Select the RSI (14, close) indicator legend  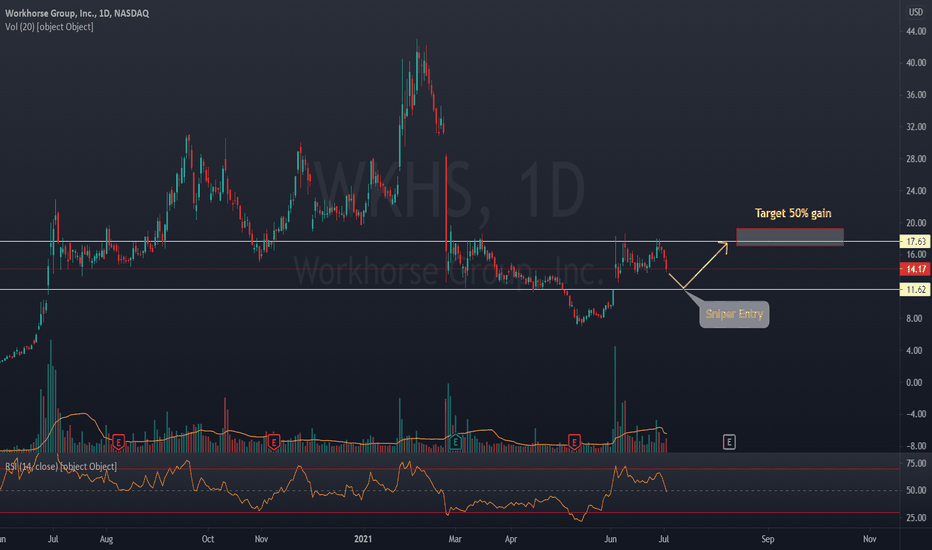61,466
